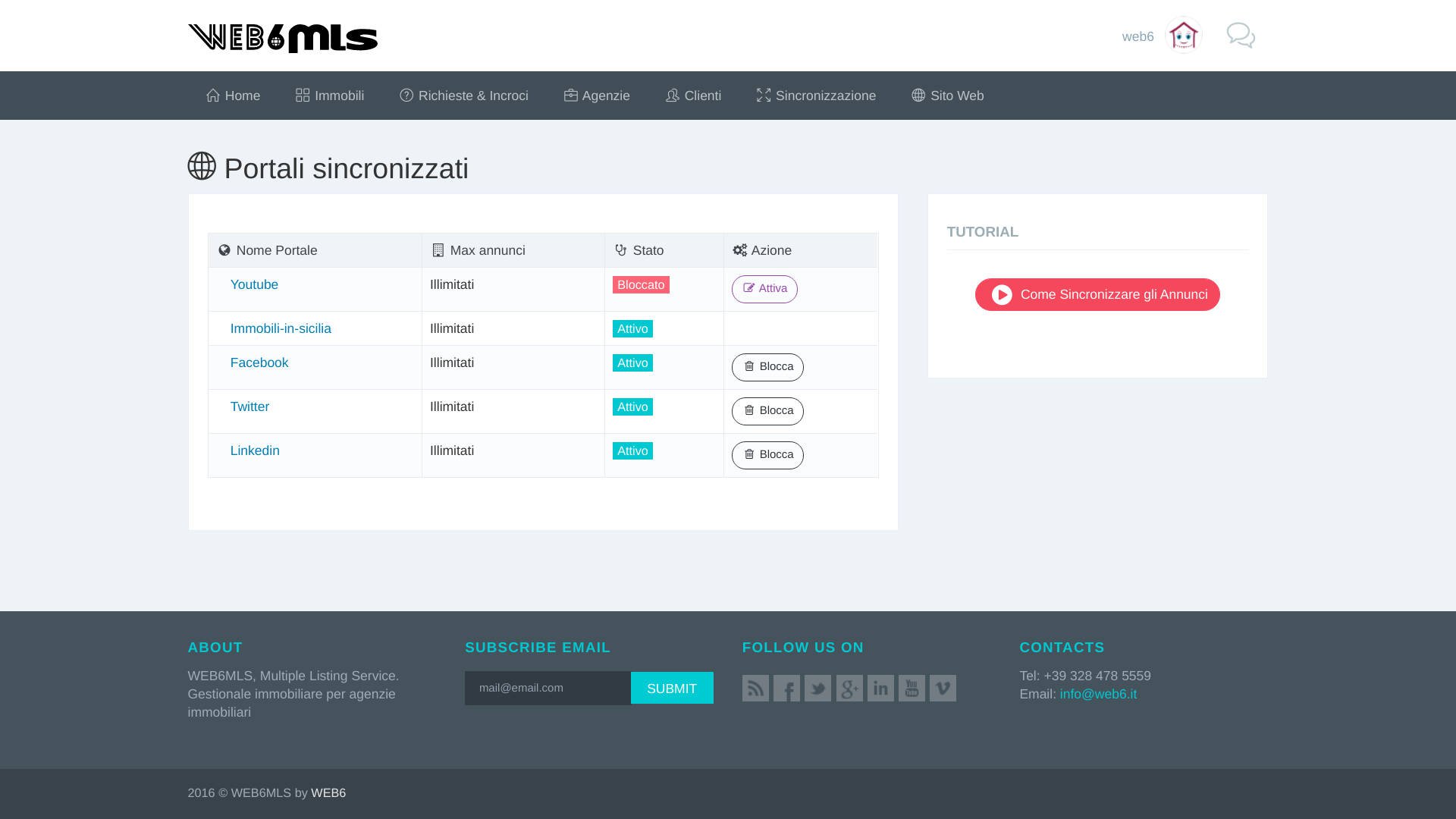Open the info@web6.it email link

point(1098,694)
